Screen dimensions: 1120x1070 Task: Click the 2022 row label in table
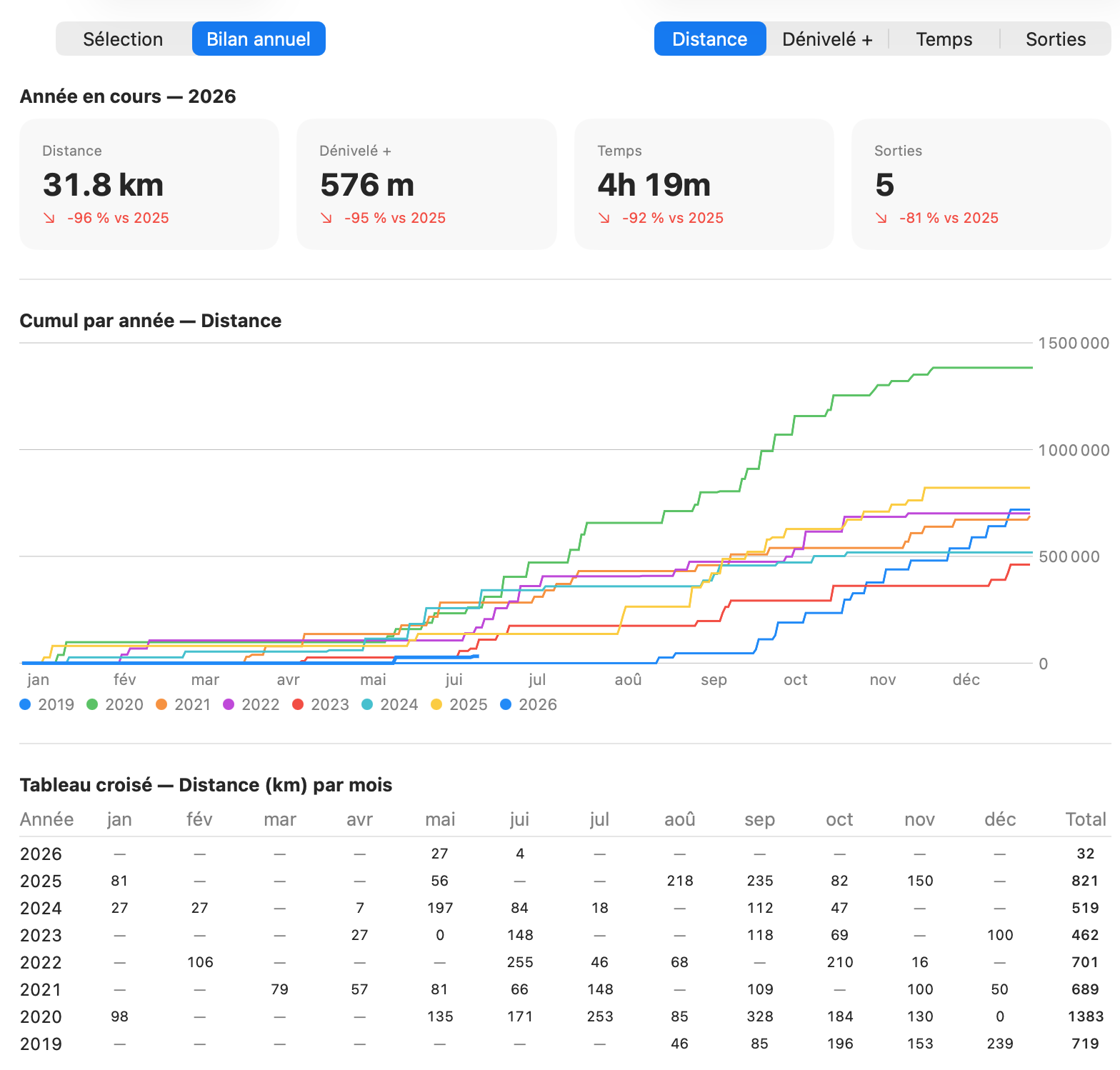(x=41, y=962)
